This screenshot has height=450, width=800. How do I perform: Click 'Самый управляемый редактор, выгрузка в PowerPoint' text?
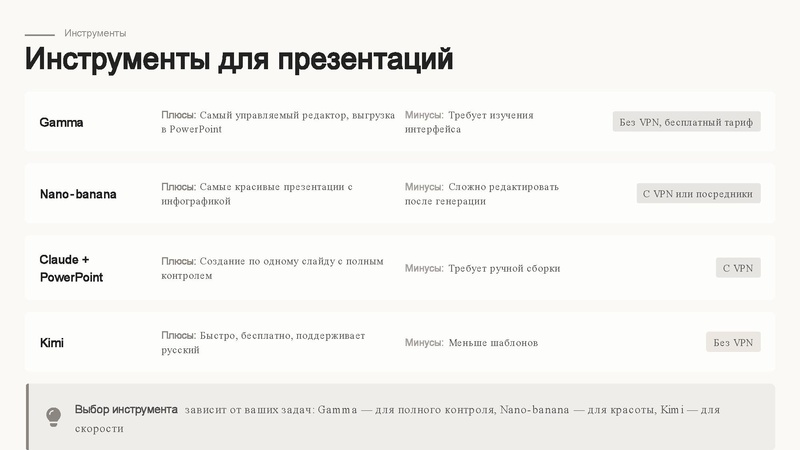coord(279,122)
